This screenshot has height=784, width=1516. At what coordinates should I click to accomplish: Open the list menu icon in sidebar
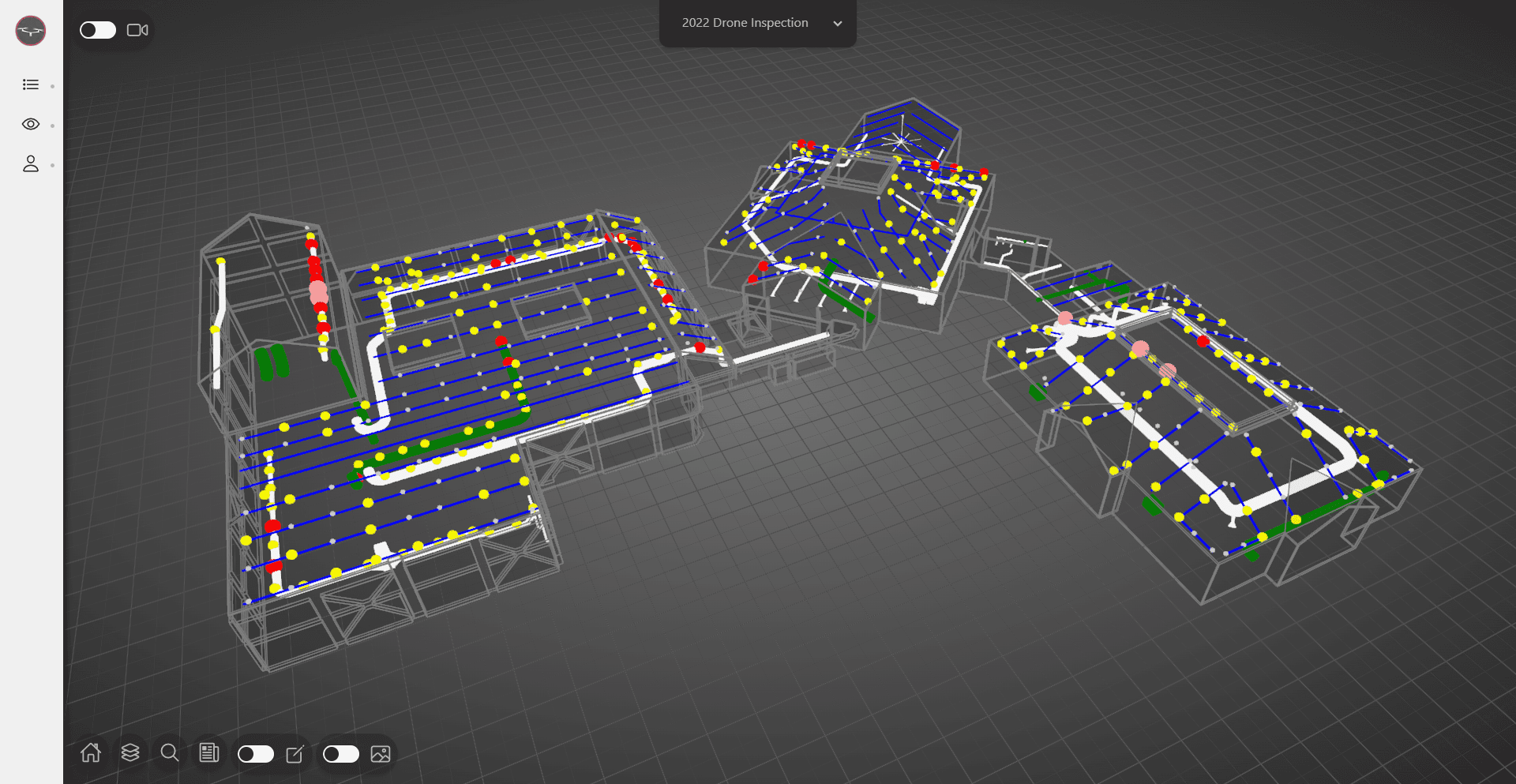pyautogui.click(x=31, y=84)
